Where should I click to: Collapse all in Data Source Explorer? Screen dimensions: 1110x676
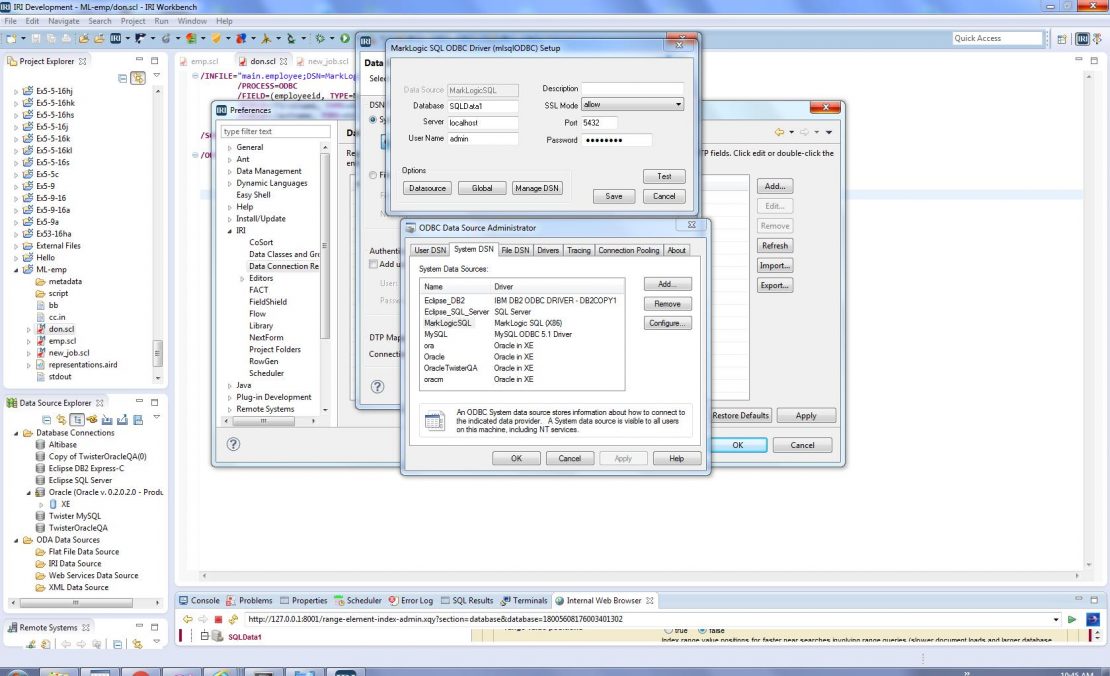47,420
